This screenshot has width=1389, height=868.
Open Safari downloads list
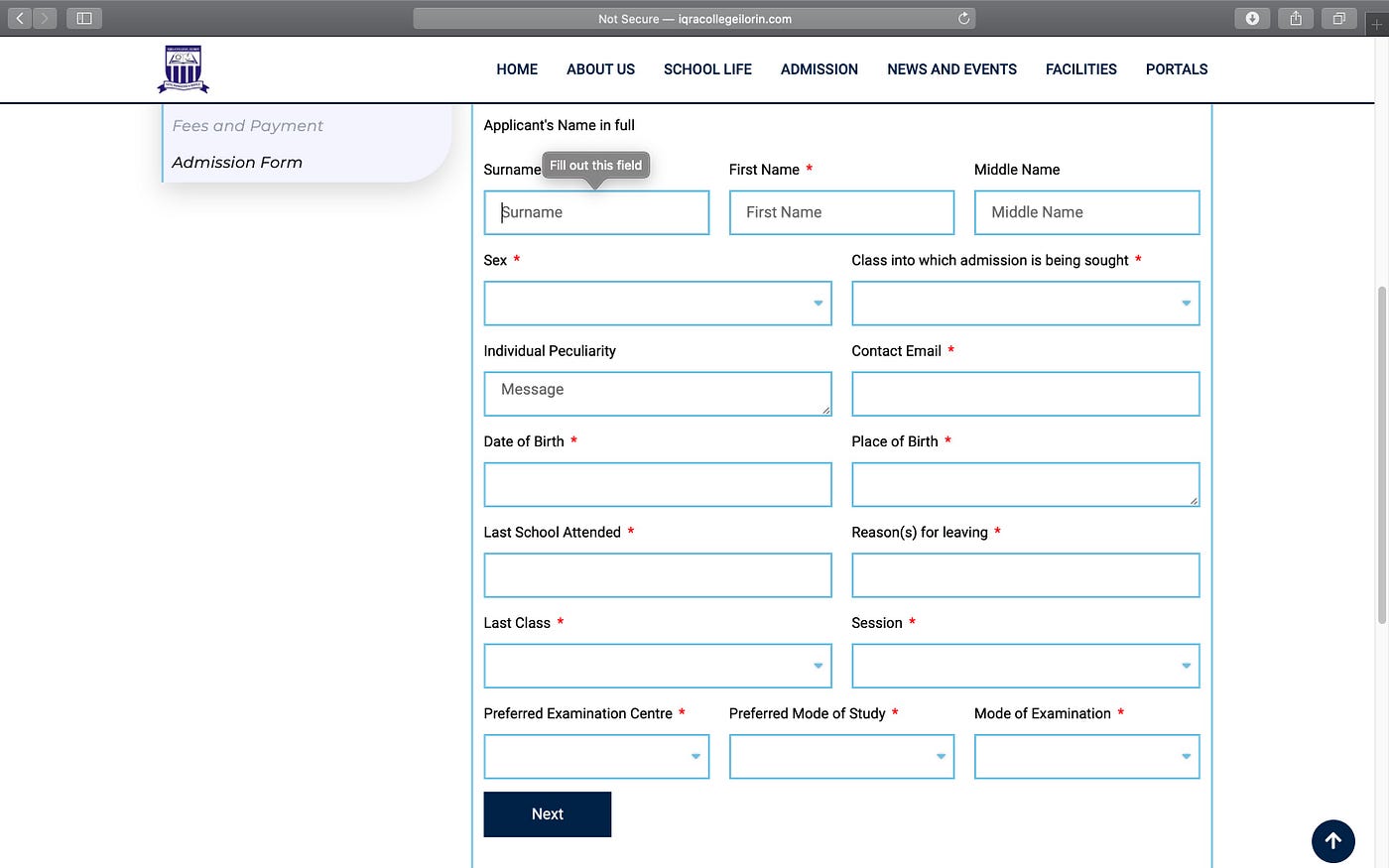(x=1252, y=18)
